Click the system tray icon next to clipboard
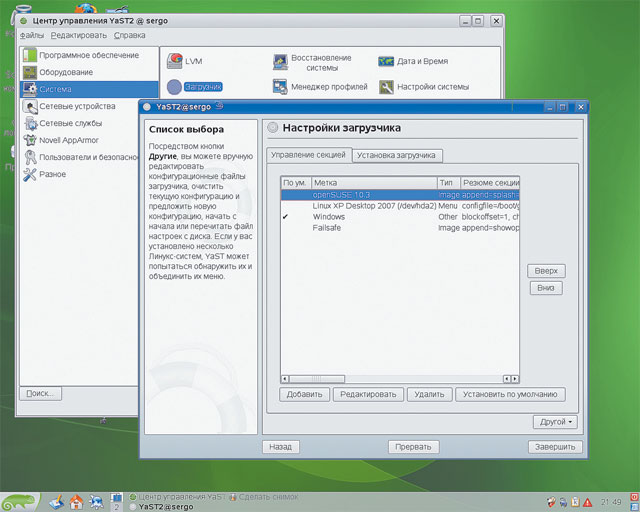Screen dimensions: 640x512 563,502
